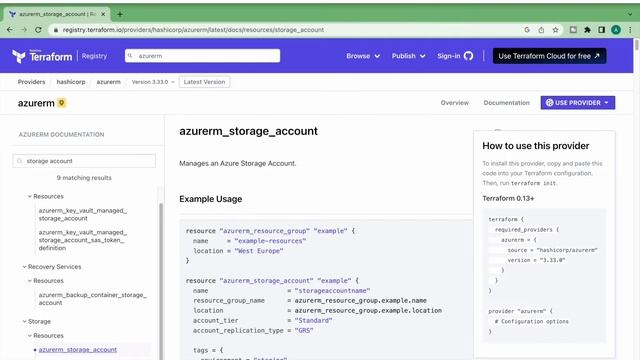640x360 pixels.
Task: Click the registry search field containing azurerm
Action: (202, 56)
